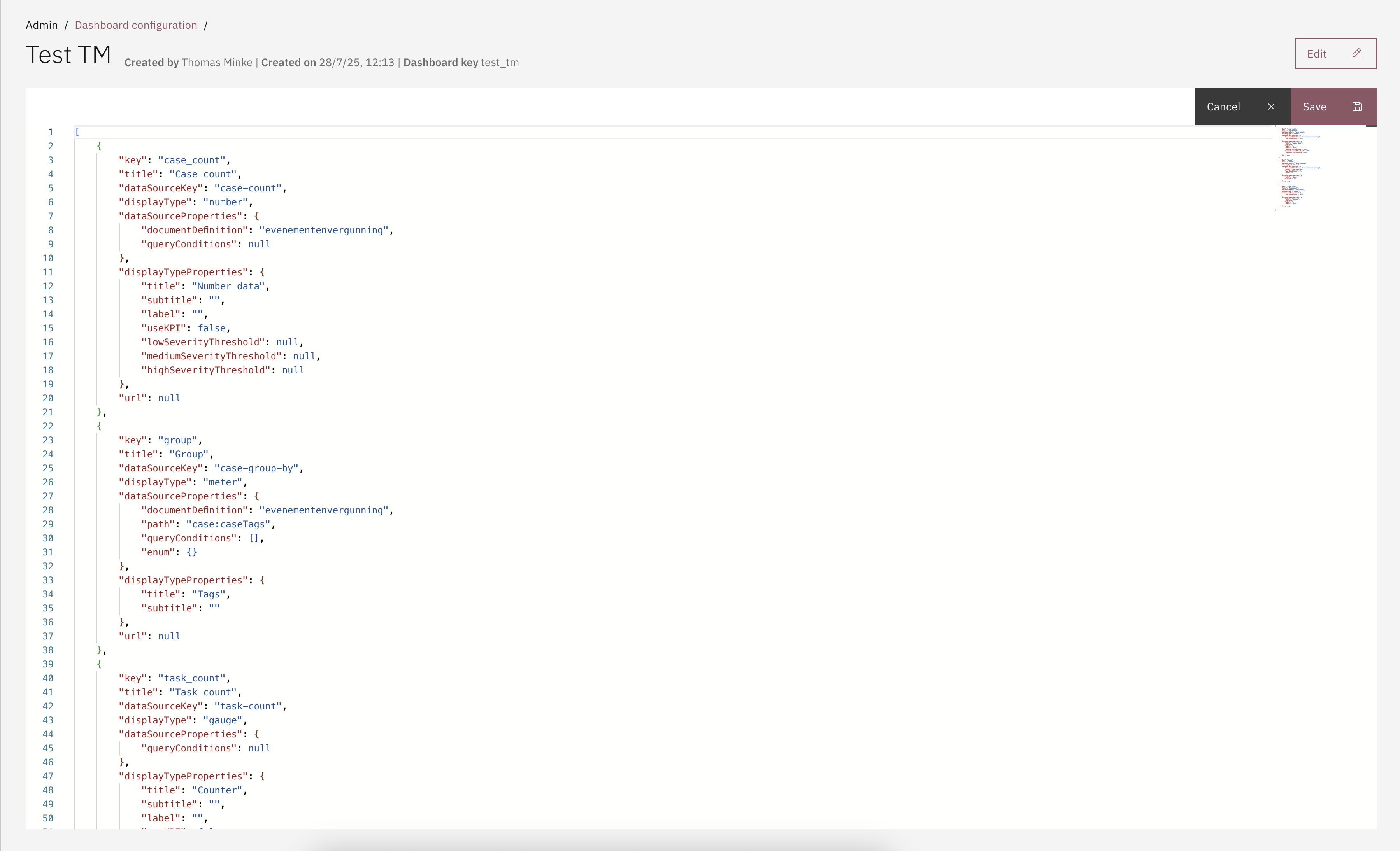Click the Admin breadcrumb item

pos(42,25)
